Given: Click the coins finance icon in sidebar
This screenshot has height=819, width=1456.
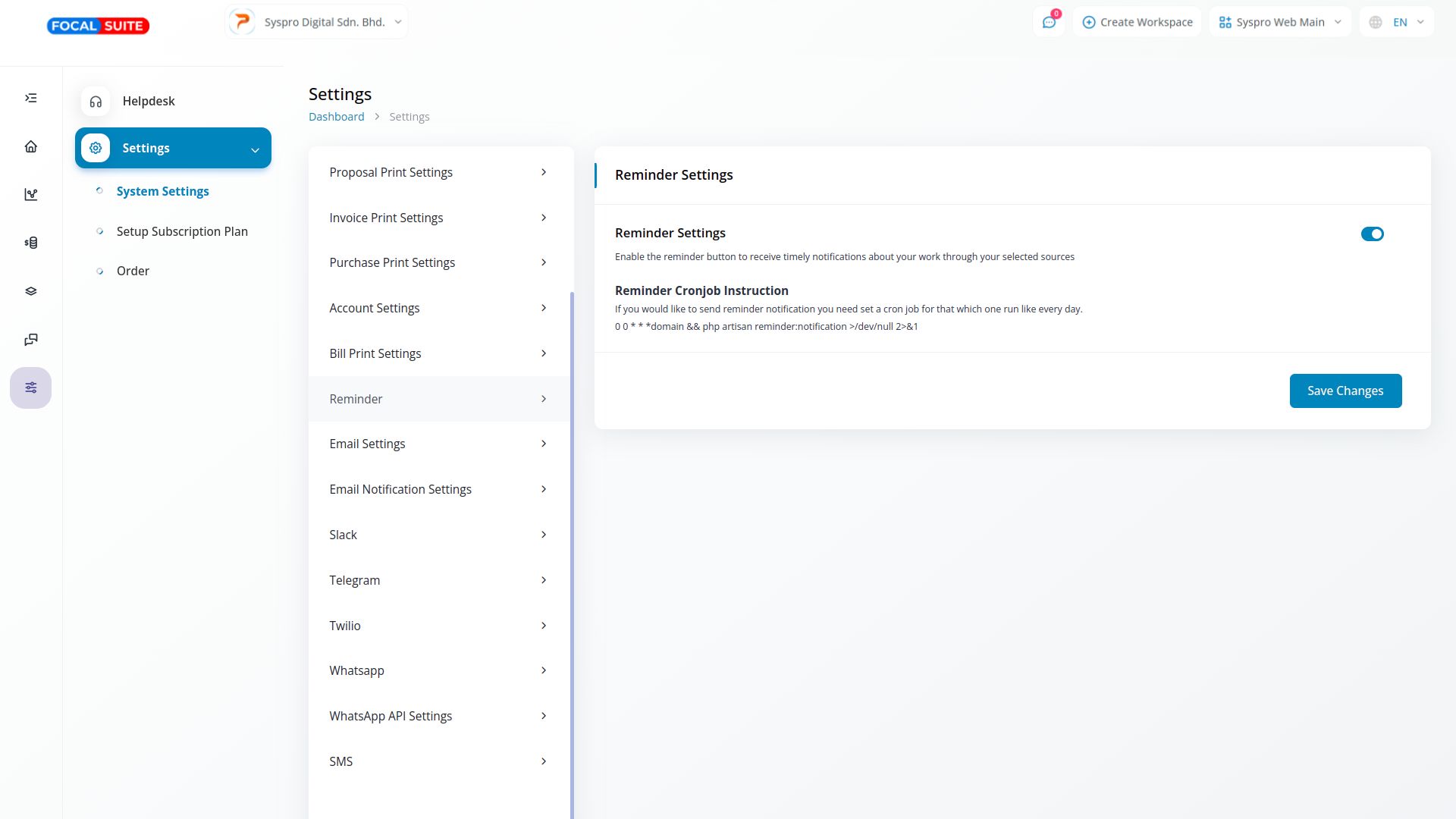Looking at the screenshot, I should point(31,243).
